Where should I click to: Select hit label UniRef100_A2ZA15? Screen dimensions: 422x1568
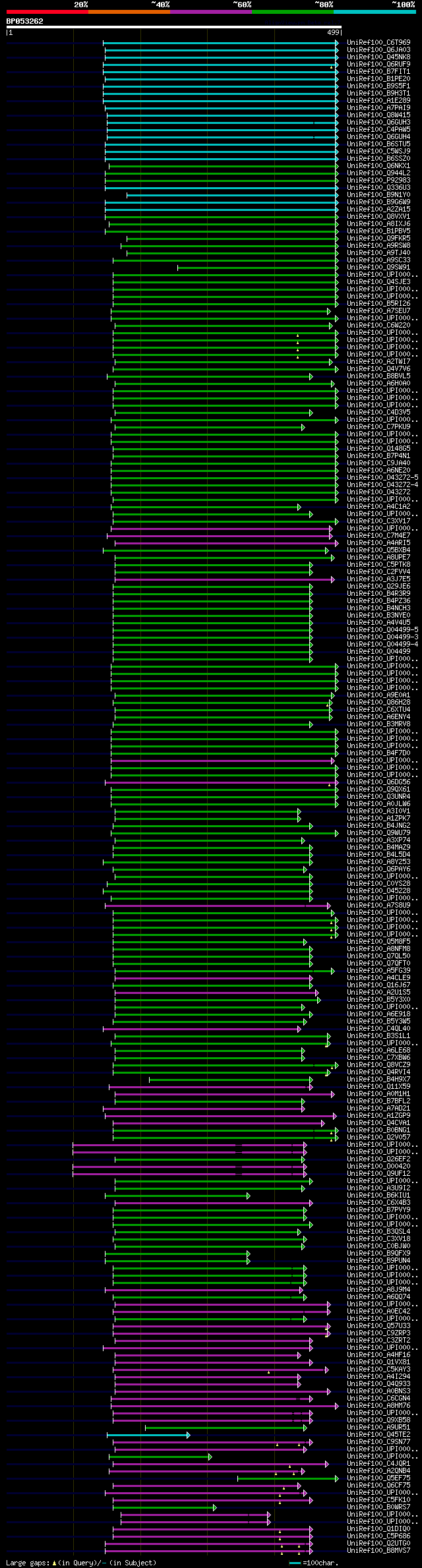[x=378, y=209]
